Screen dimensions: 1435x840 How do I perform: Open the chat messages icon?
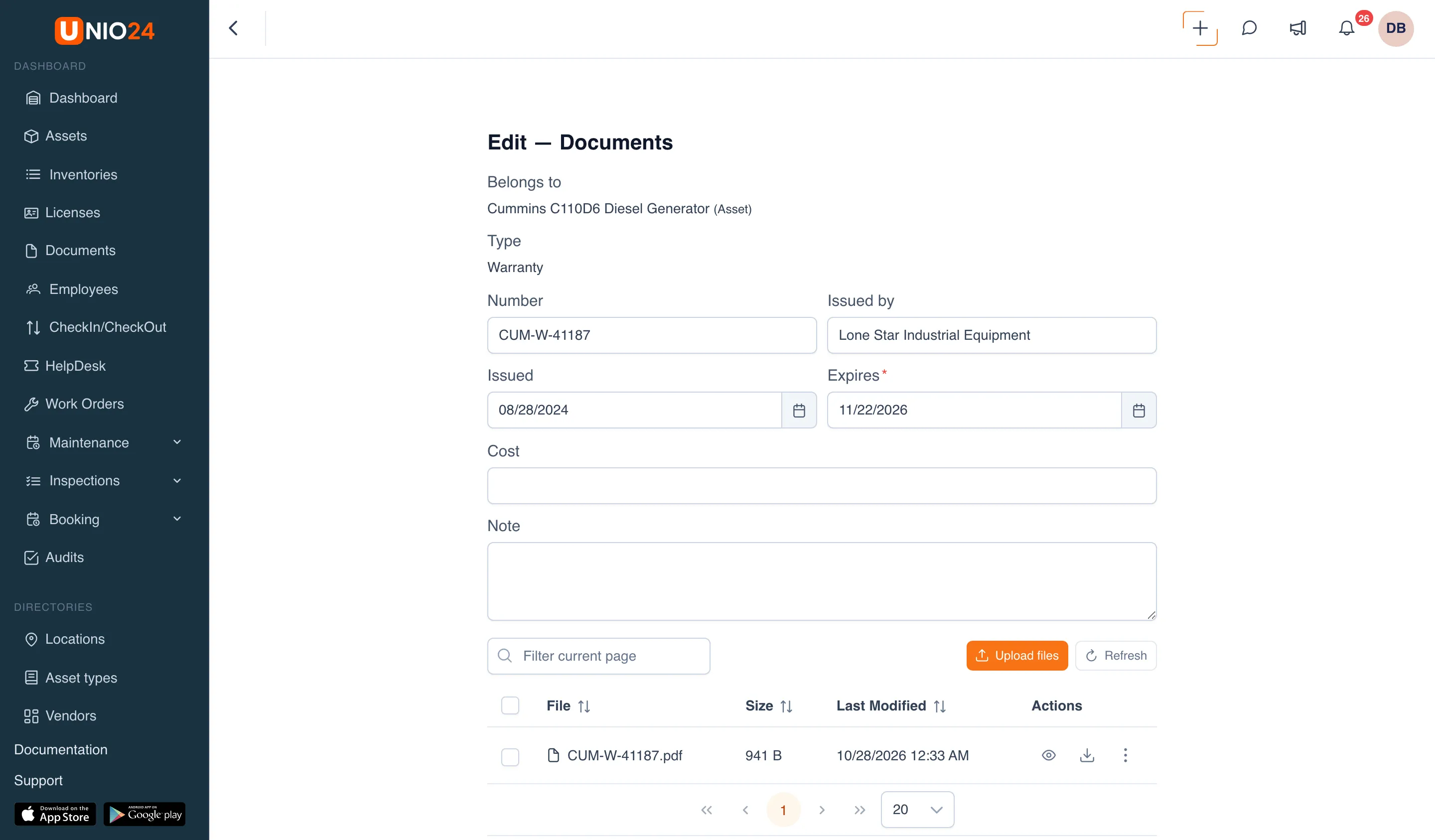tap(1249, 28)
